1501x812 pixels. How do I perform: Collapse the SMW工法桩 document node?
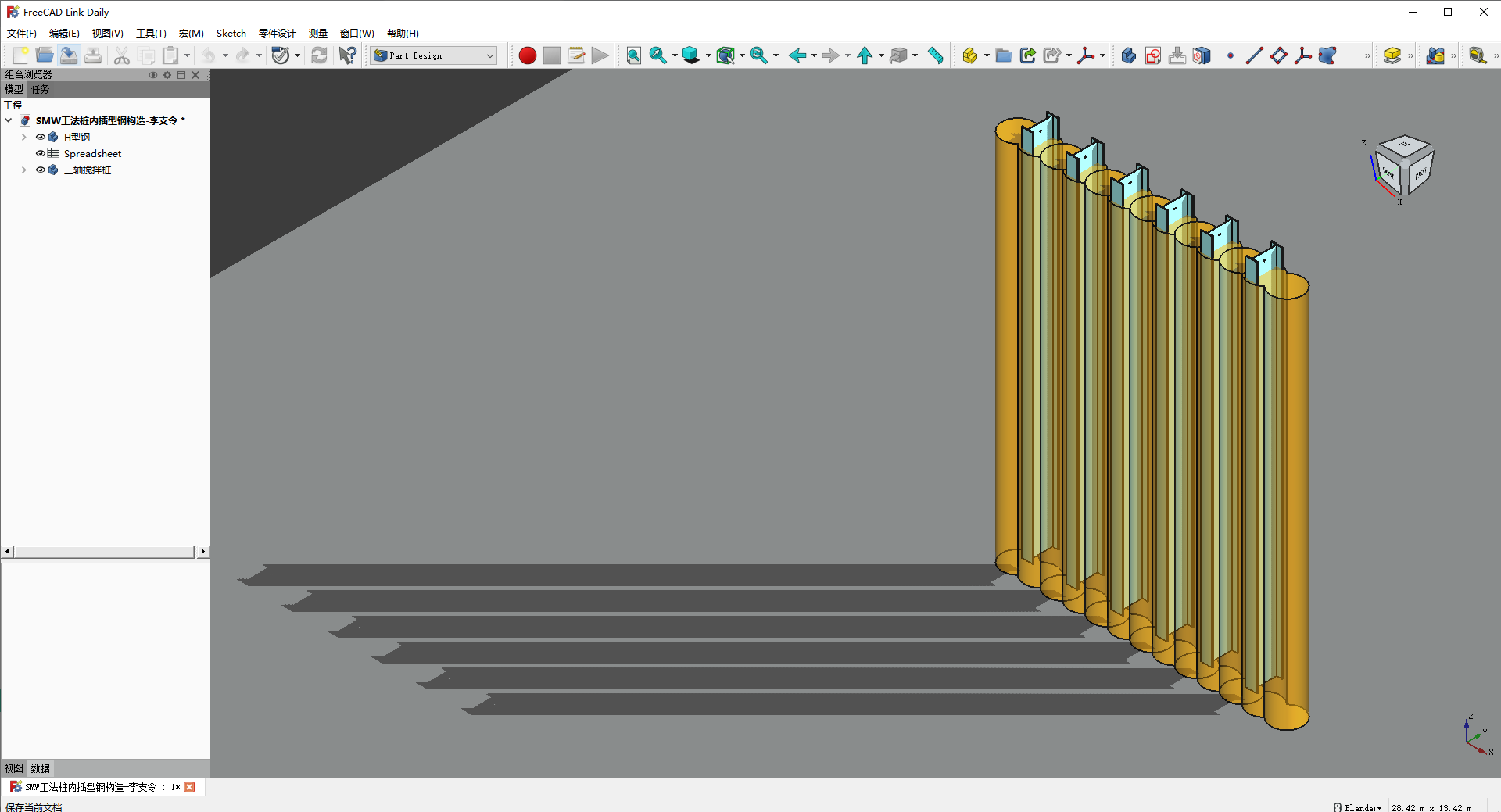[x=9, y=120]
